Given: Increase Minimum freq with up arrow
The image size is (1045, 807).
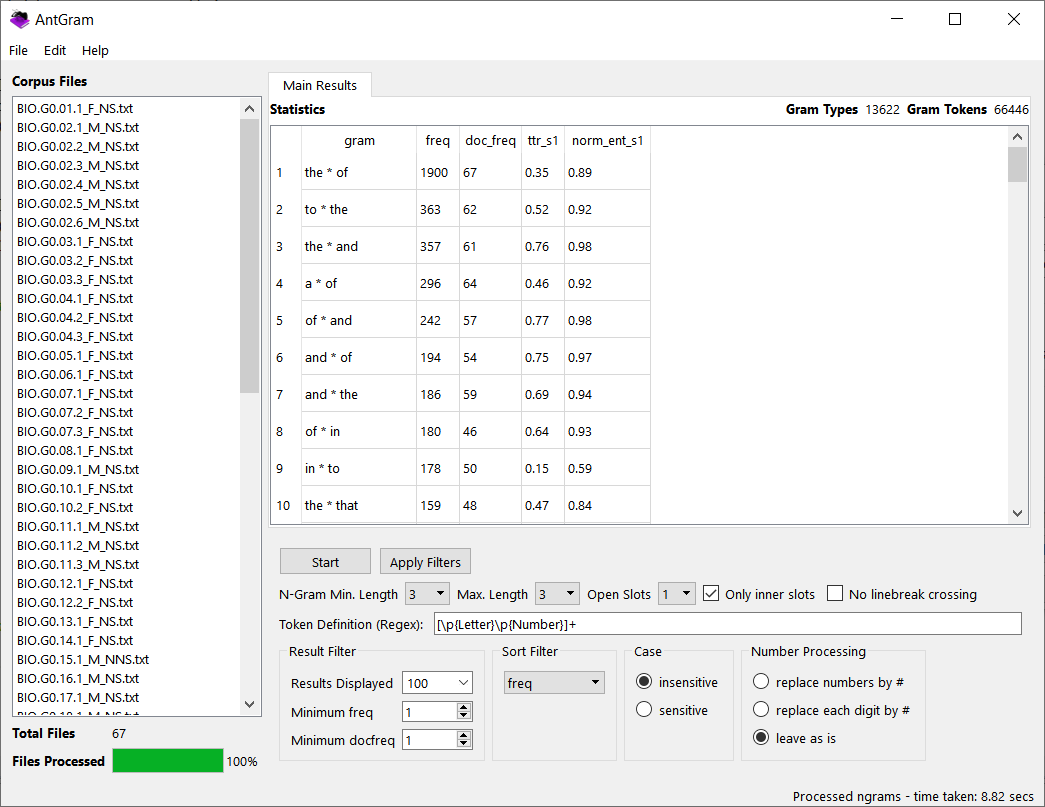Looking at the screenshot, I should 463,708.
